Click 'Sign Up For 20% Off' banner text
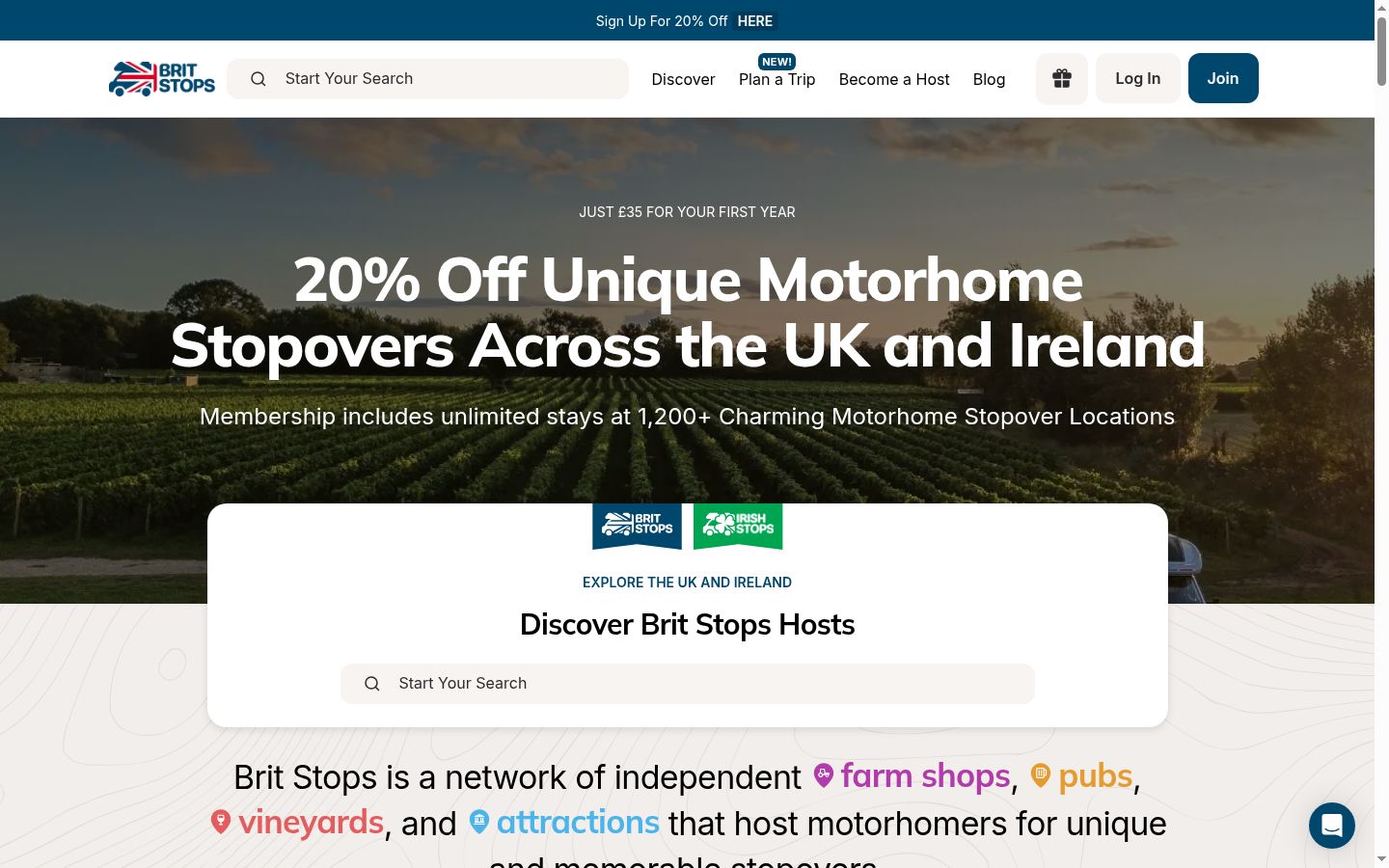 (x=662, y=21)
